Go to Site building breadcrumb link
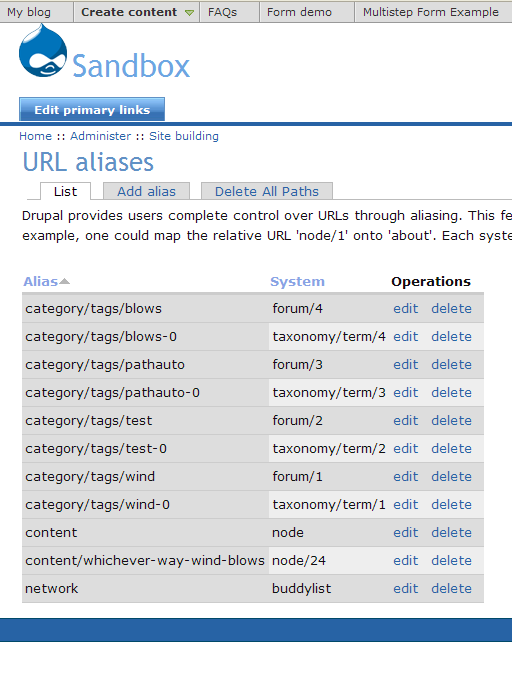Viewport: 512px width, 675px height. coord(184,136)
